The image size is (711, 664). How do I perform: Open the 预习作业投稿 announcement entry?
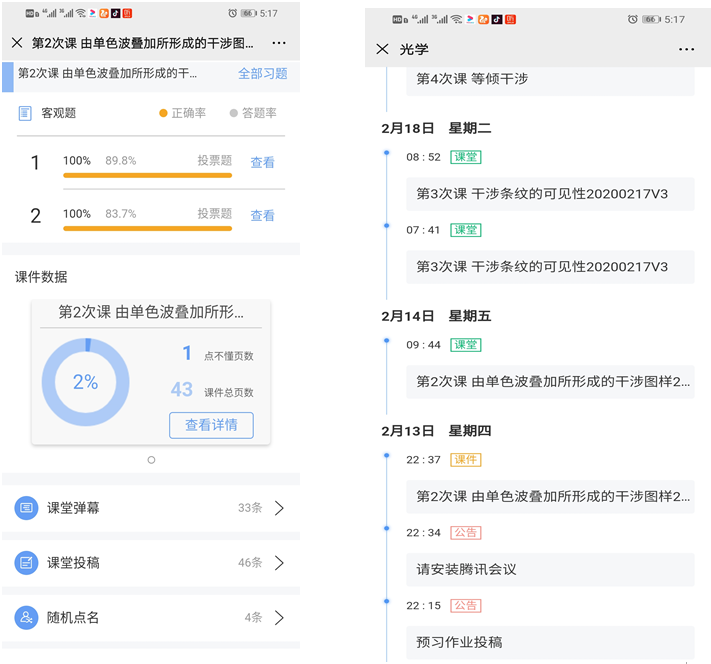click(x=550, y=642)
